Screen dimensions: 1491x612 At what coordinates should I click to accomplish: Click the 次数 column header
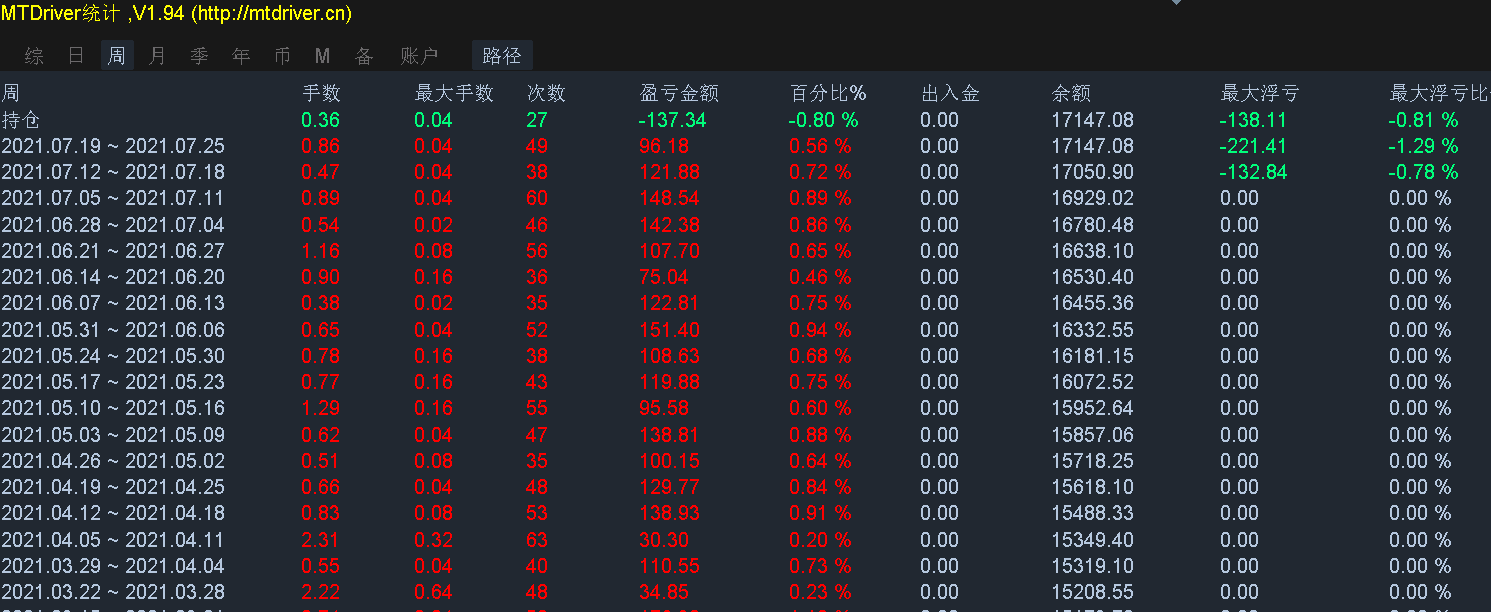pos(546,93)
